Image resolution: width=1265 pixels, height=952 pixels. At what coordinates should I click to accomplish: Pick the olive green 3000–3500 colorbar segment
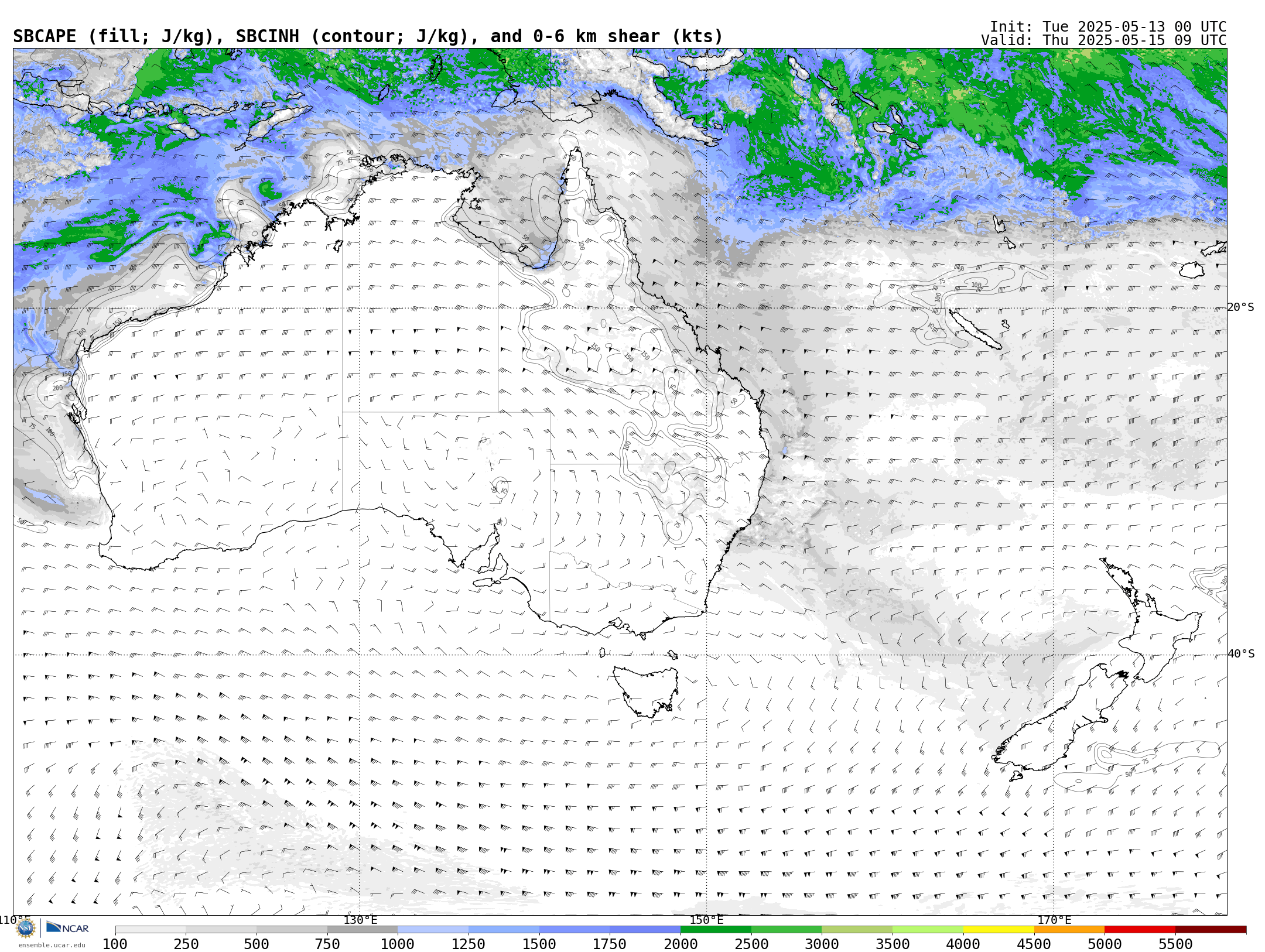click(x=857, y=930)
